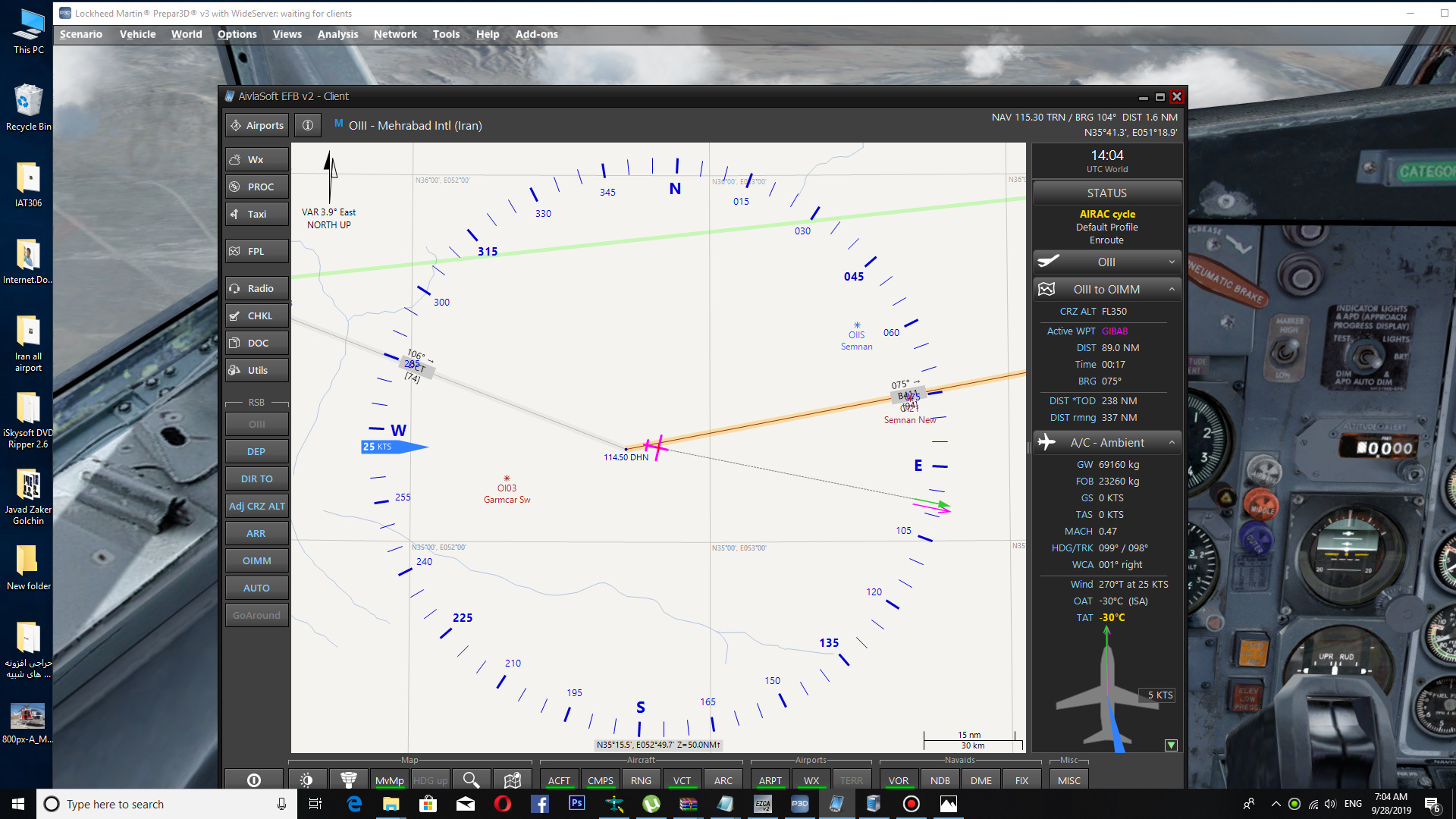This screenshot has height=819, width=1456.
Task: Toggle CMPS compass rose display
Action: (601, 780)
